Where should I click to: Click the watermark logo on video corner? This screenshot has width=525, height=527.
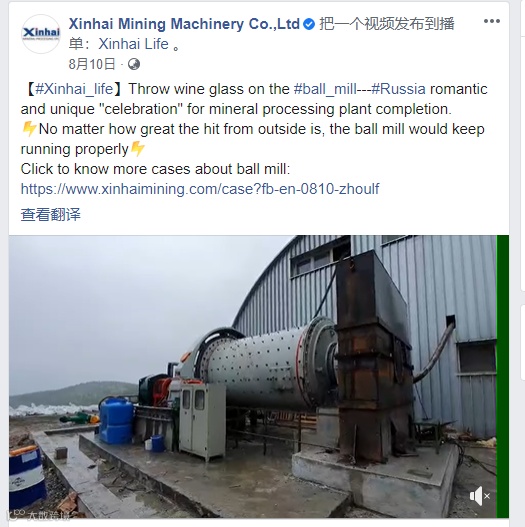[x=40, y=514]
